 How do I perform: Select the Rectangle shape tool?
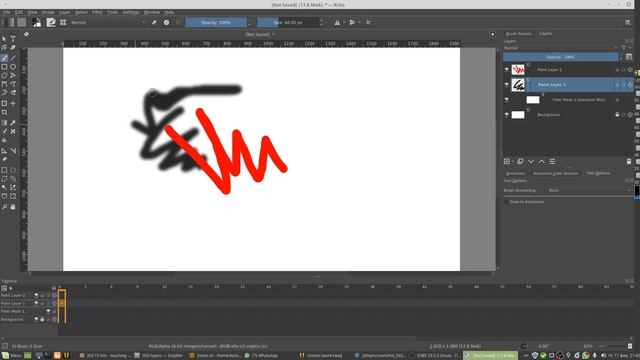coord(4,67)
